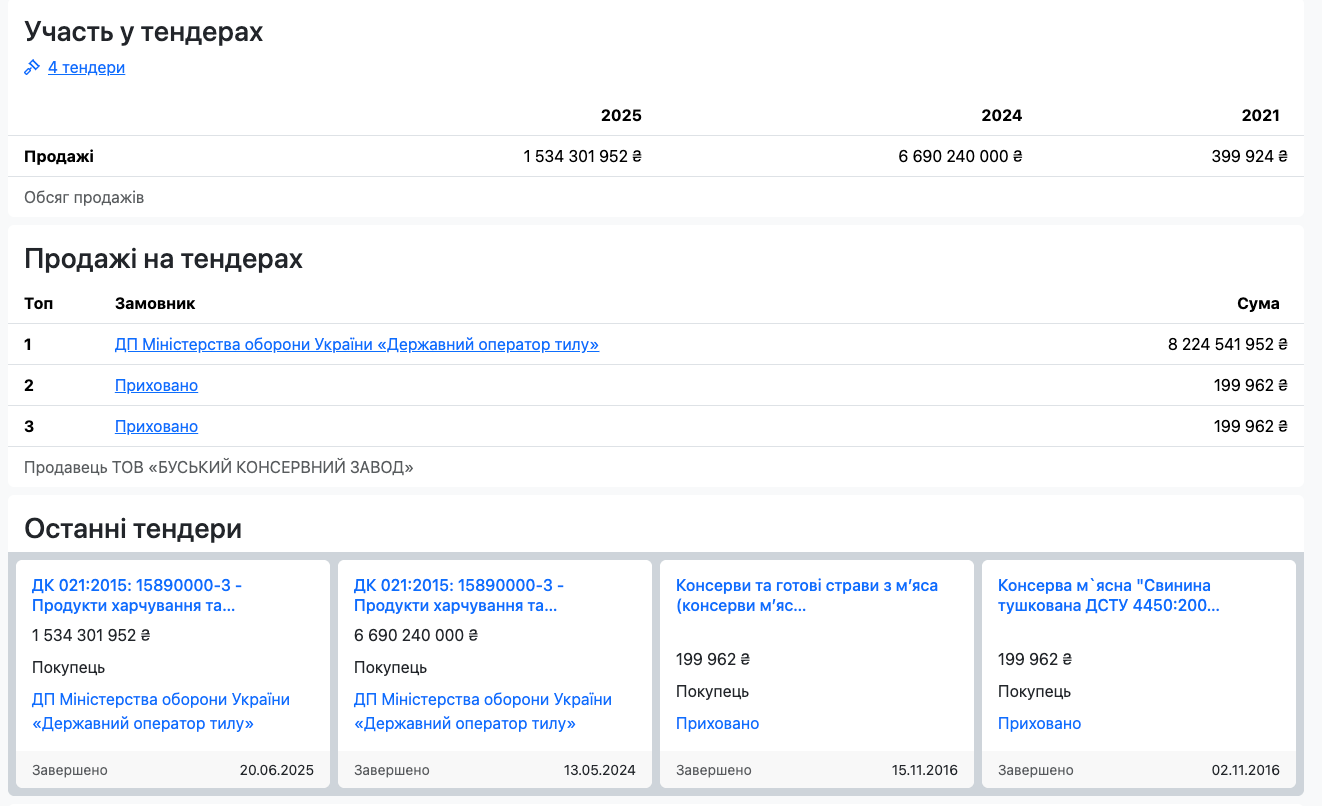Viewport: 1322px width, 806px height.
Task: Open Консерви та готові страви з м'яса tender
Action: (807, 596)
